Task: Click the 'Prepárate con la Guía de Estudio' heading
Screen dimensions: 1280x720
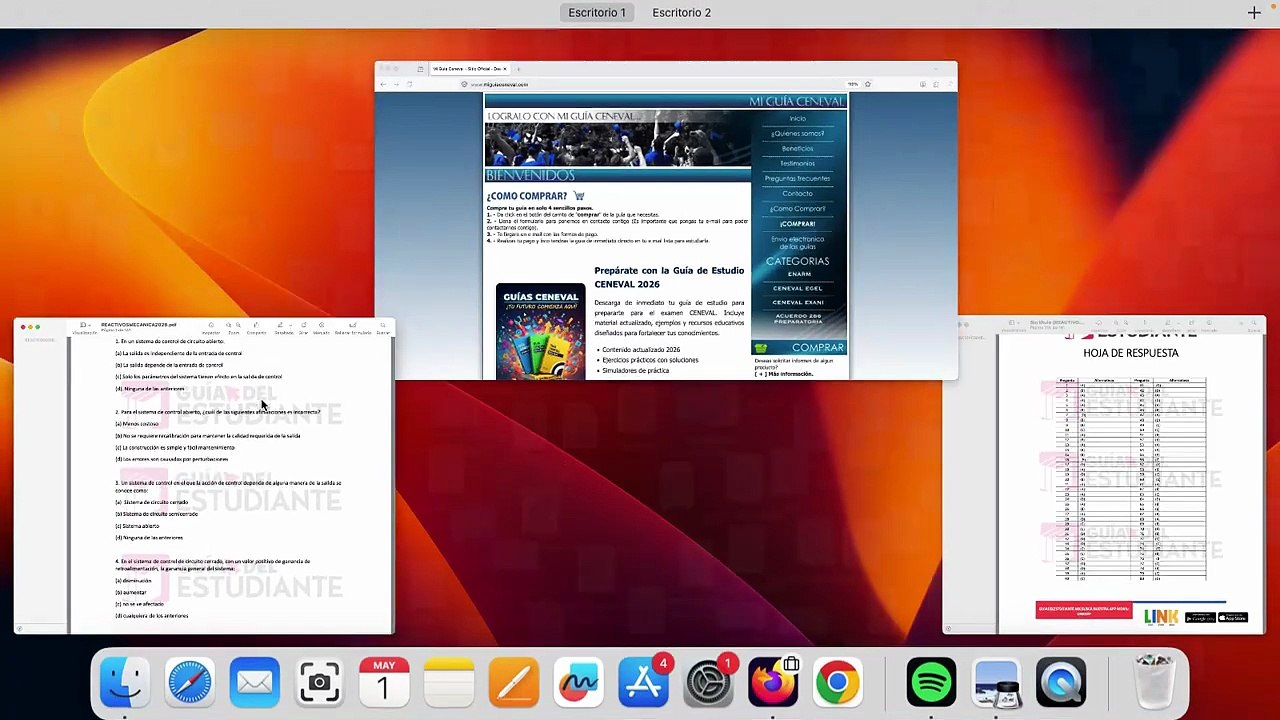Action: coord(669,277)
